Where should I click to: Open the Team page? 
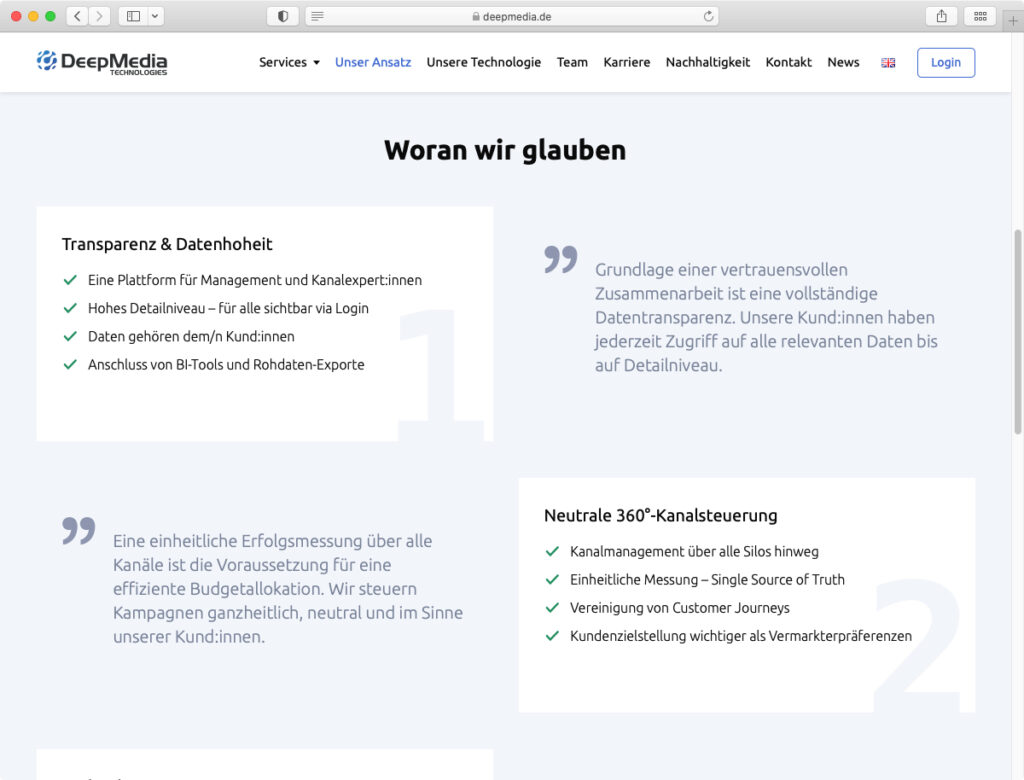pos(572,63)
